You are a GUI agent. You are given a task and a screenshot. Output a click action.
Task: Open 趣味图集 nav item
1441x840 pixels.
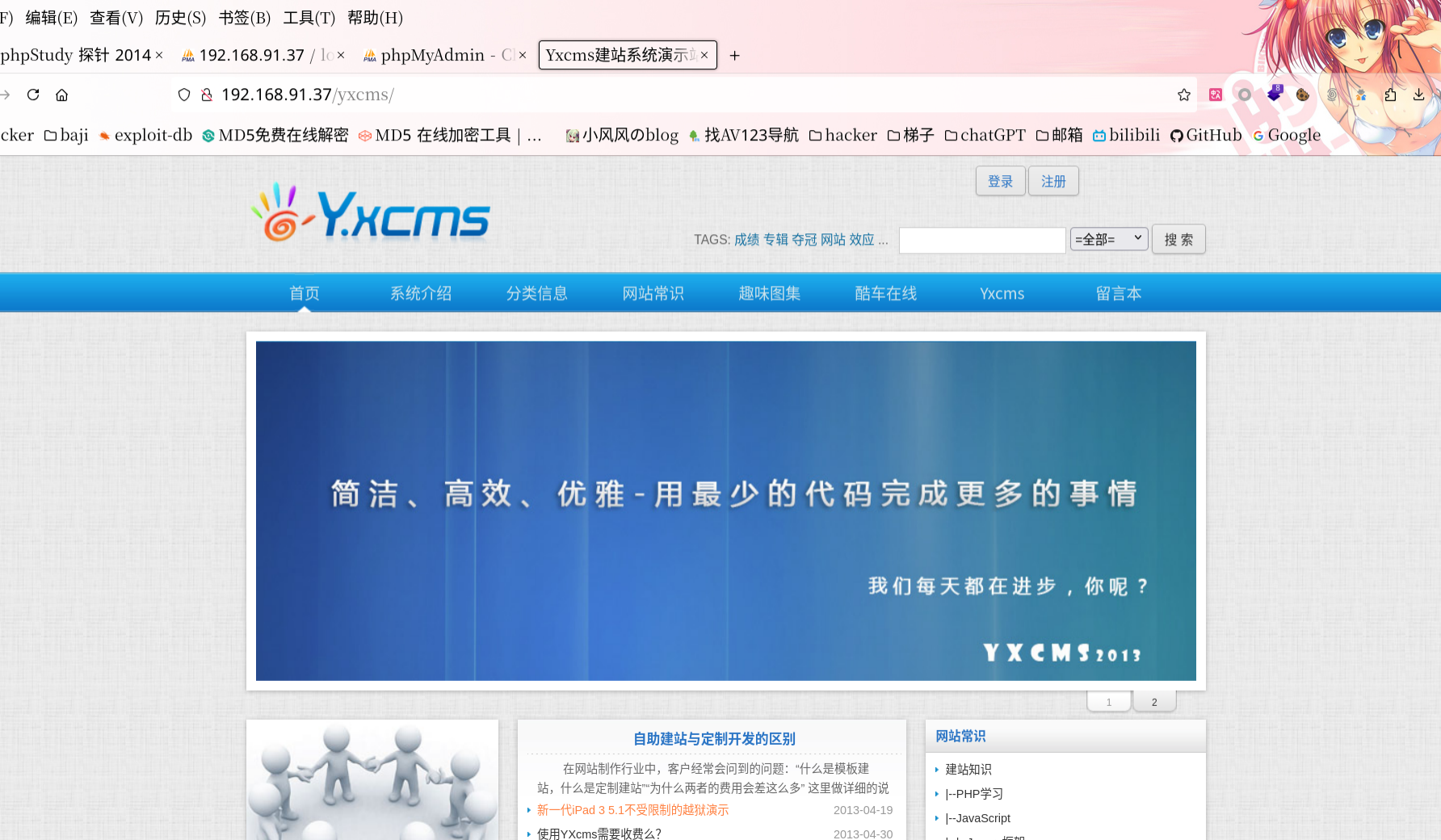tap(770, 293)
